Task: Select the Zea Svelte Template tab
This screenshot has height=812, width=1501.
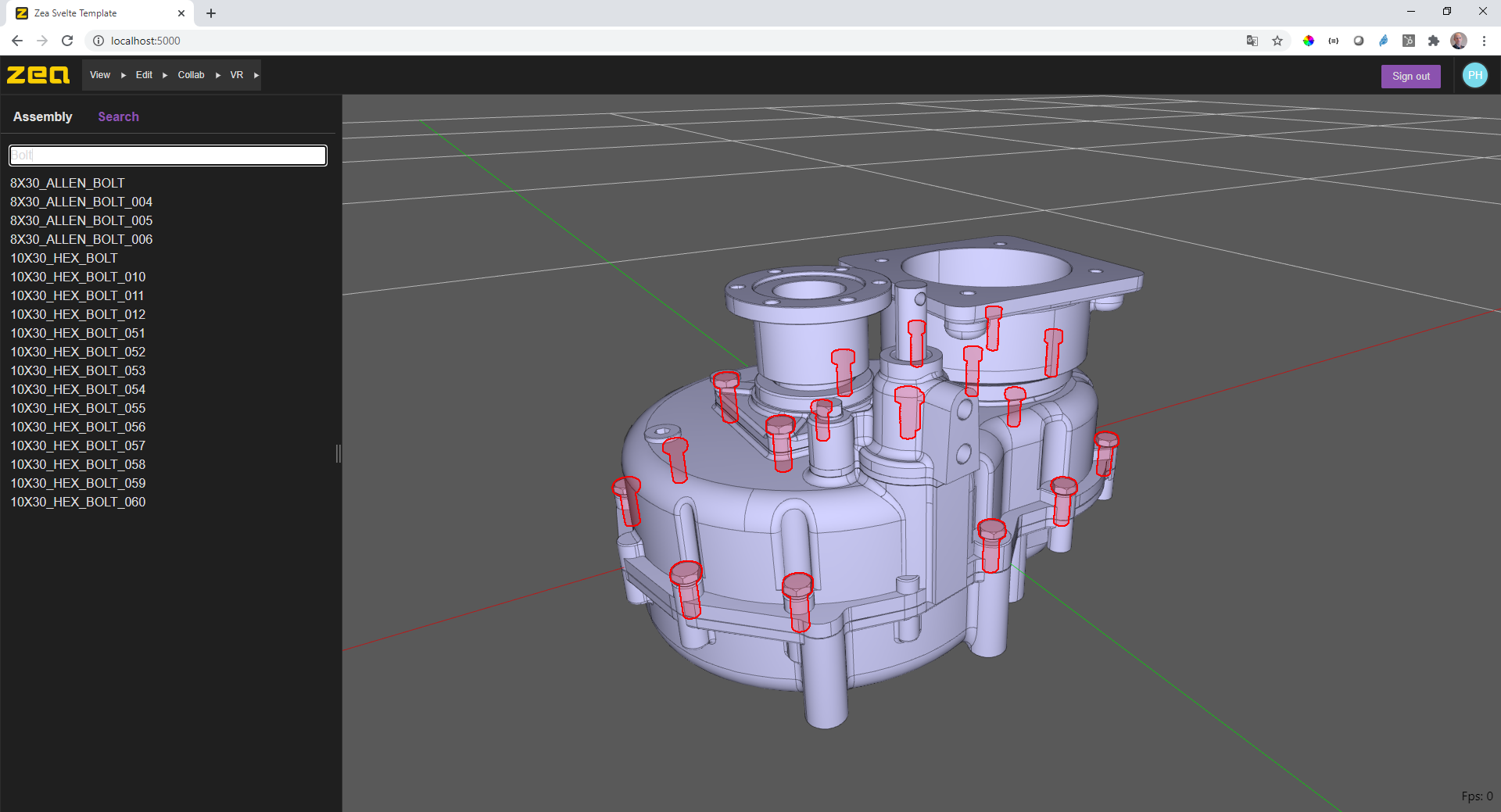Action: (x=100, y=13)
